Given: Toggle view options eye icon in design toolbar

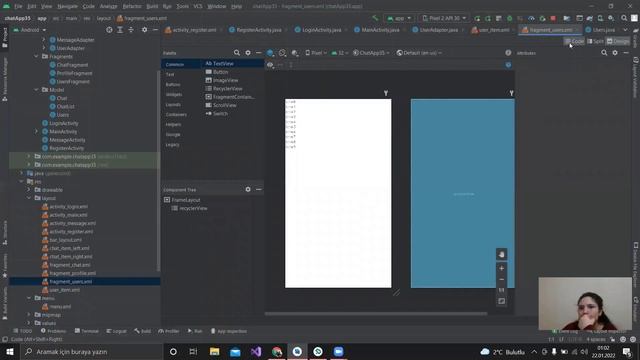Looking at the screenshot, I should pyautogui.click(x=270, y=64).
